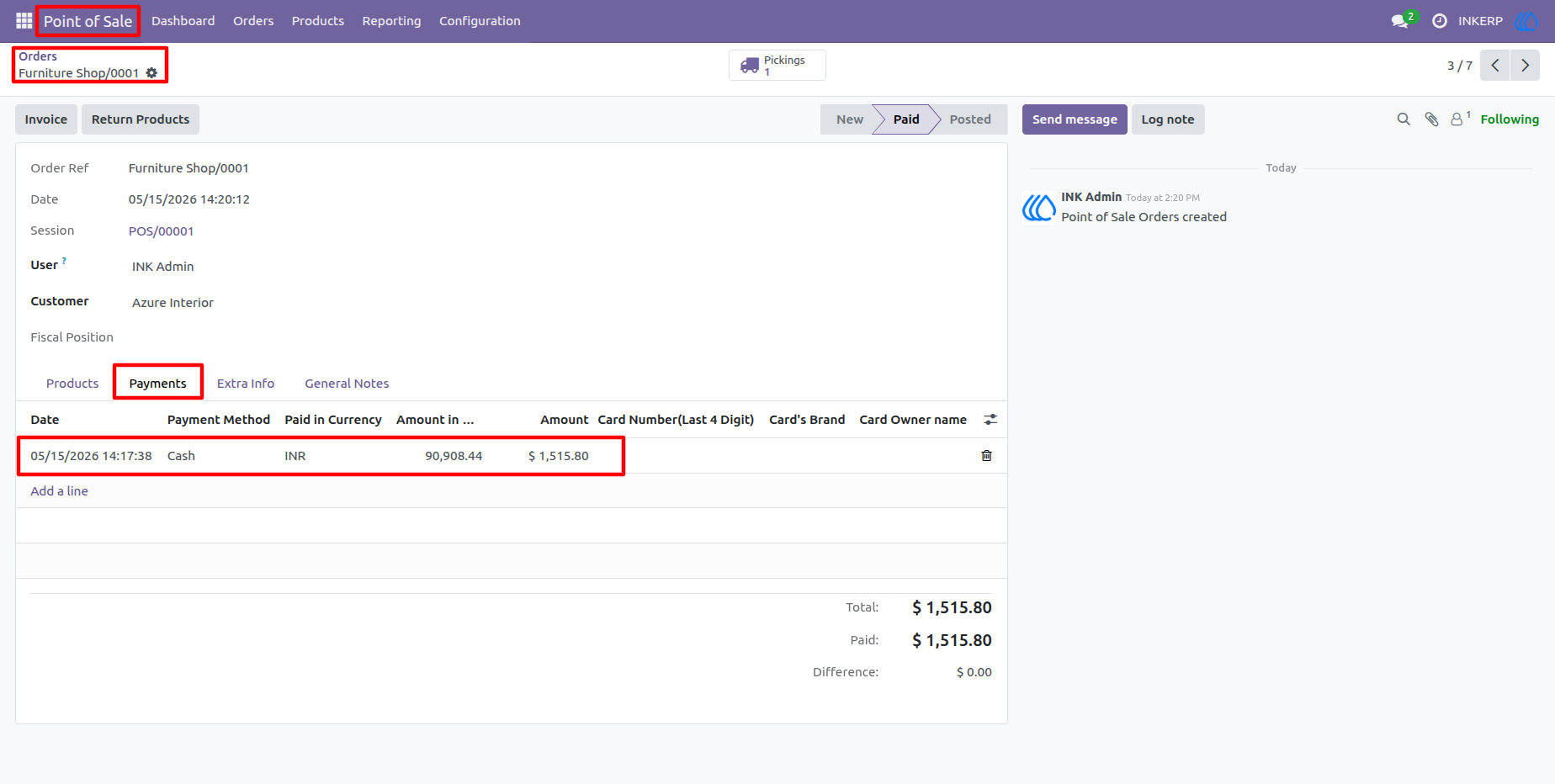Switch to the Products tab

tap(72, 384)
